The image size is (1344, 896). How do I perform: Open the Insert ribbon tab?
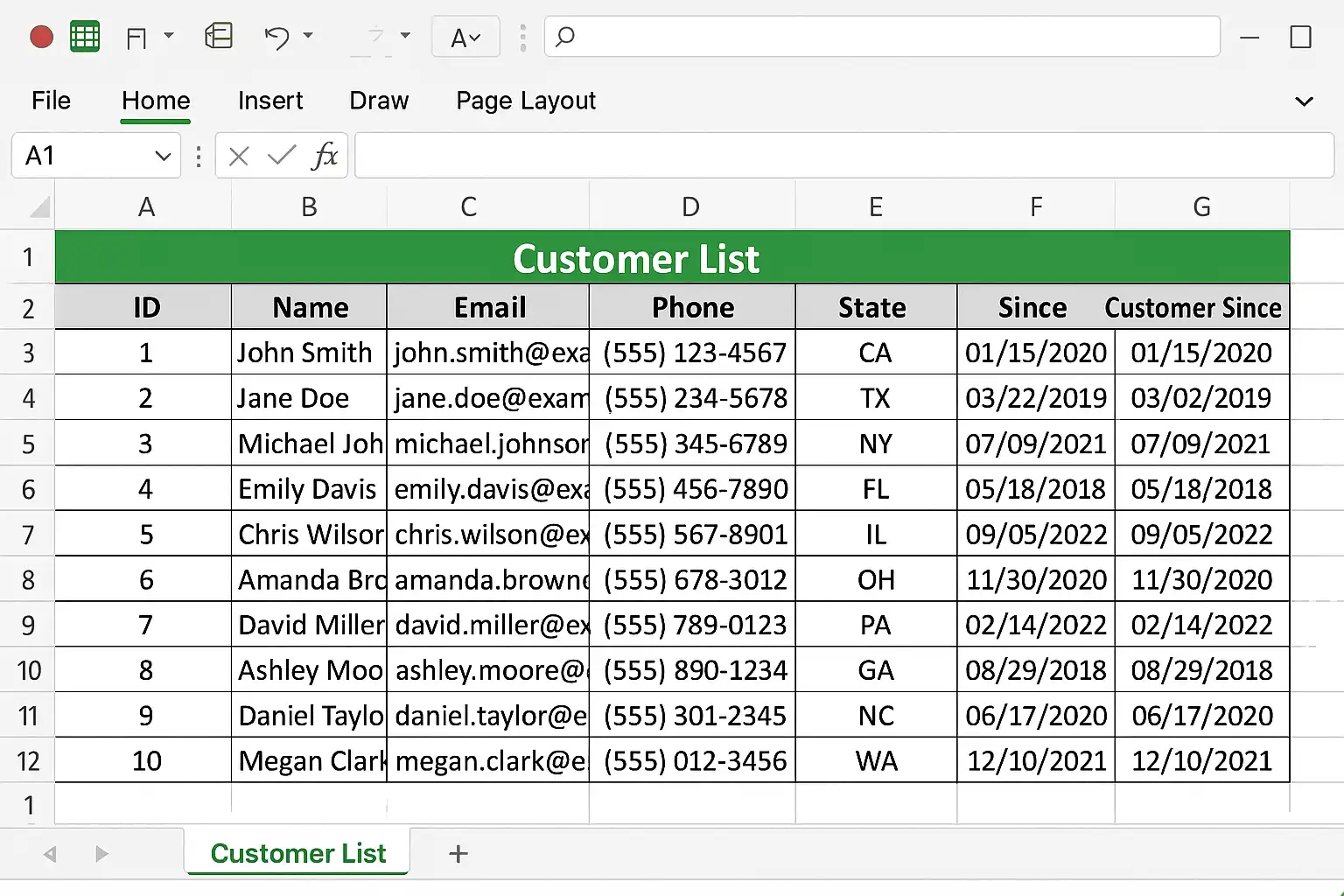click(x=270, y=101)
